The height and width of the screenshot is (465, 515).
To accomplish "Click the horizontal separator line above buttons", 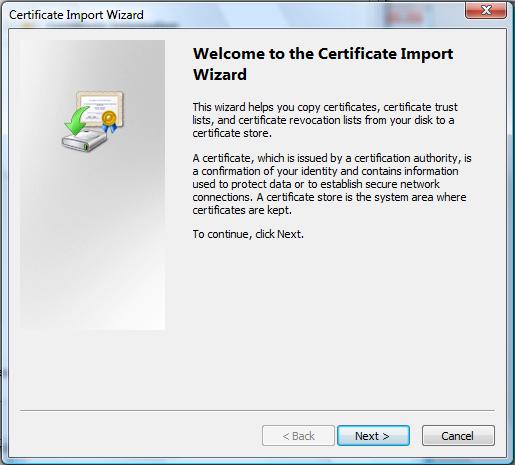I will (257, 410).
